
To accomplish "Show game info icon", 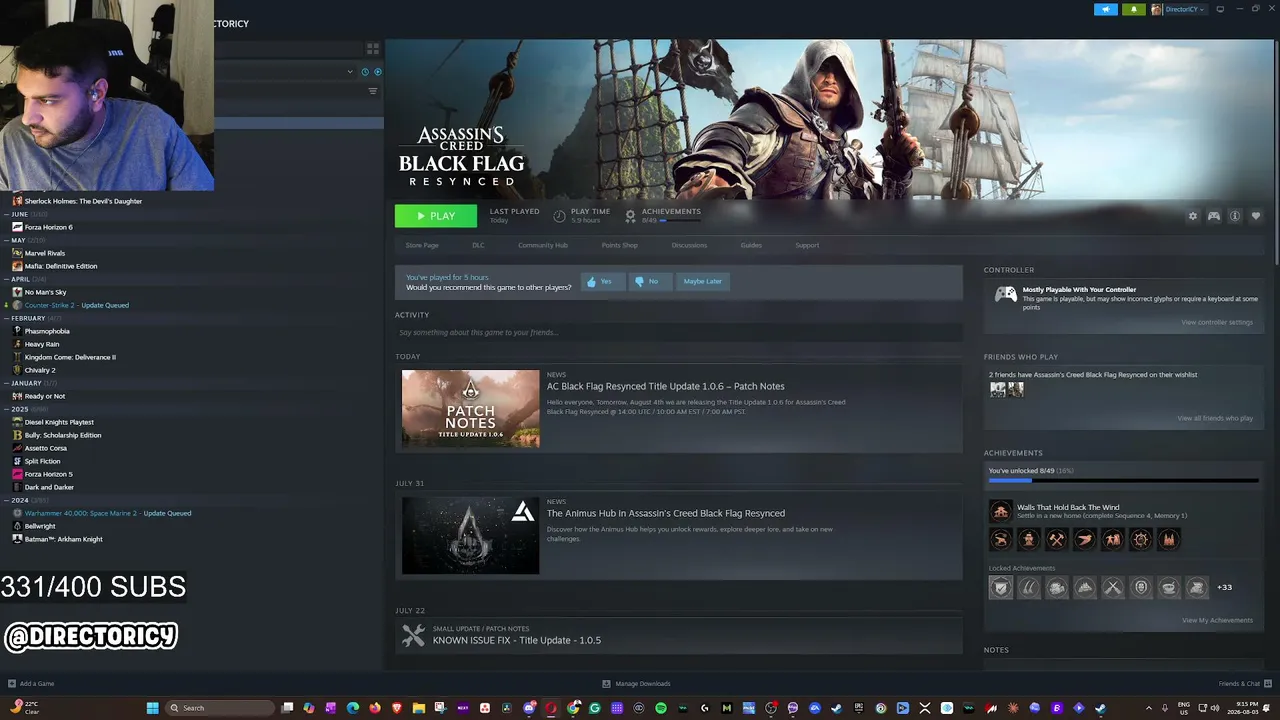I will tap(1235, 216).
